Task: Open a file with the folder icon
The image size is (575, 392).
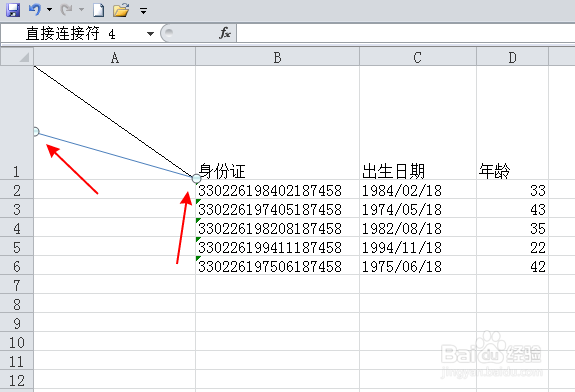Action: [x=121, y=10]
